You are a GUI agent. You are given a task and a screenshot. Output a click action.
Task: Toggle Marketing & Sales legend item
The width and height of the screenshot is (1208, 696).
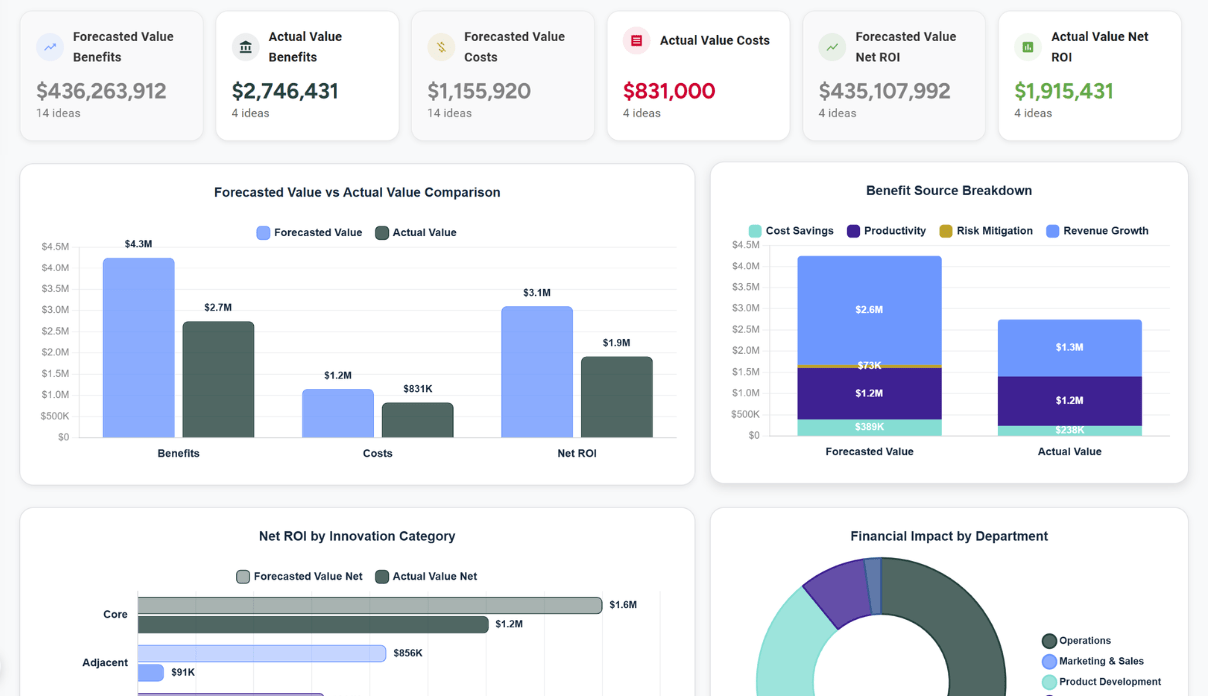[x=1093, y=661]
